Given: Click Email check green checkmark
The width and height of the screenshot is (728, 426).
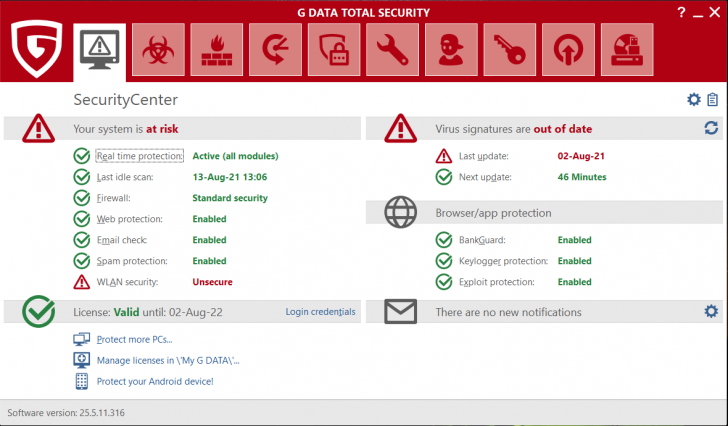Looking at the screenshot, I should tap(82, 240).
